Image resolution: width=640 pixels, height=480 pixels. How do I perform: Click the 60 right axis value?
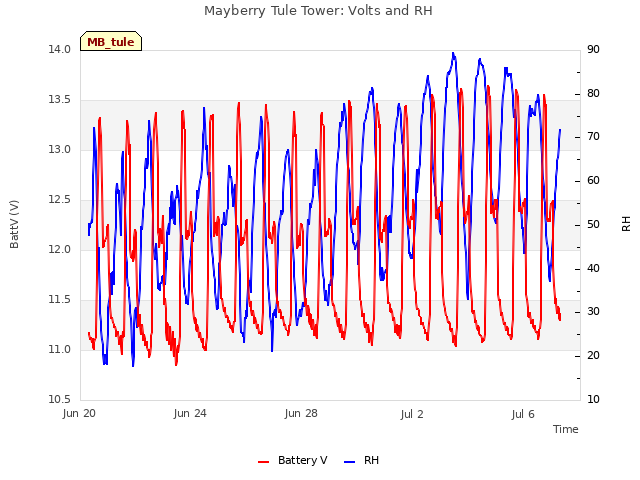coord(593,180)
